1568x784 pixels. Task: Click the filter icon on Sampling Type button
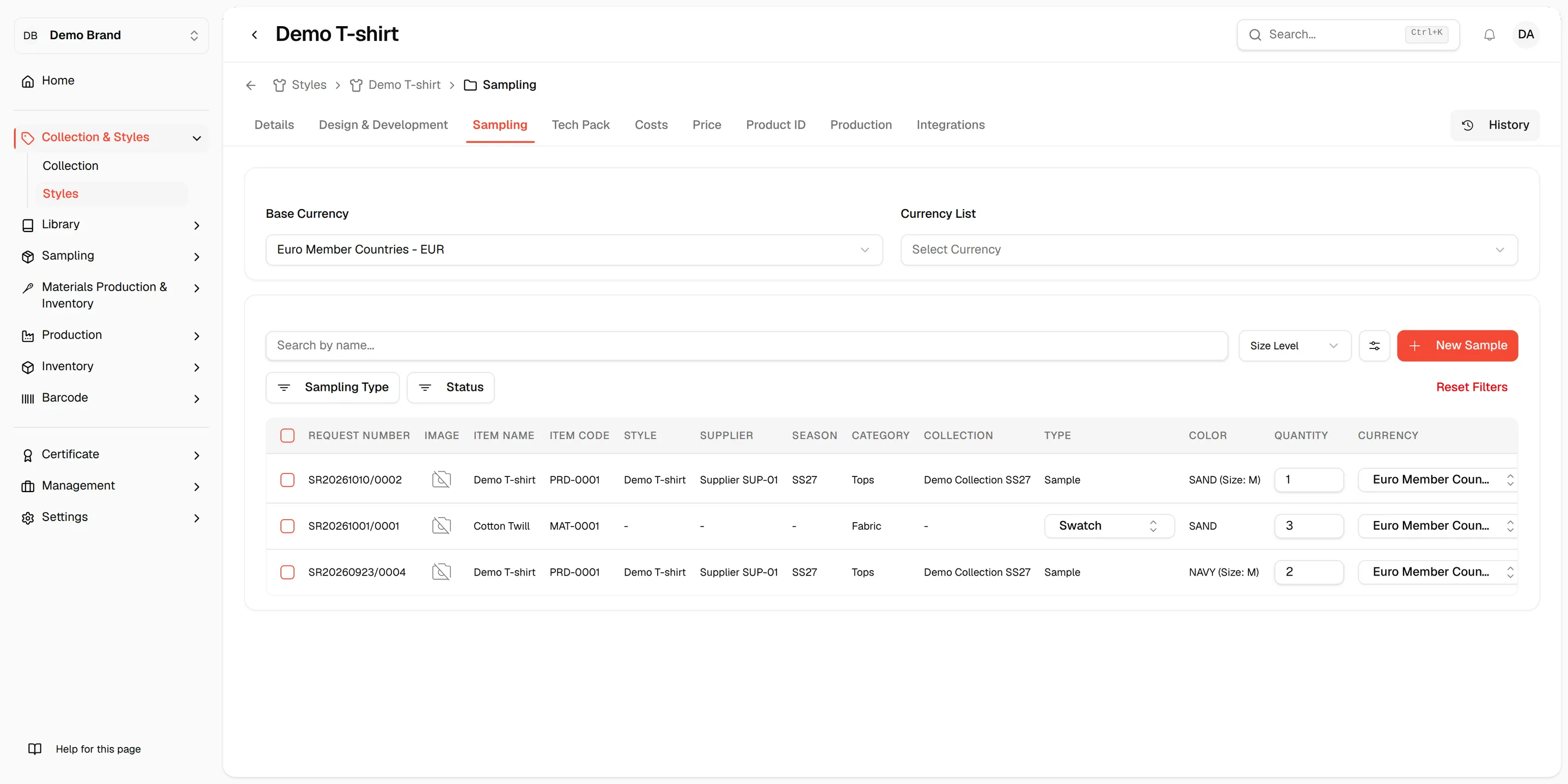click(284, 388)
